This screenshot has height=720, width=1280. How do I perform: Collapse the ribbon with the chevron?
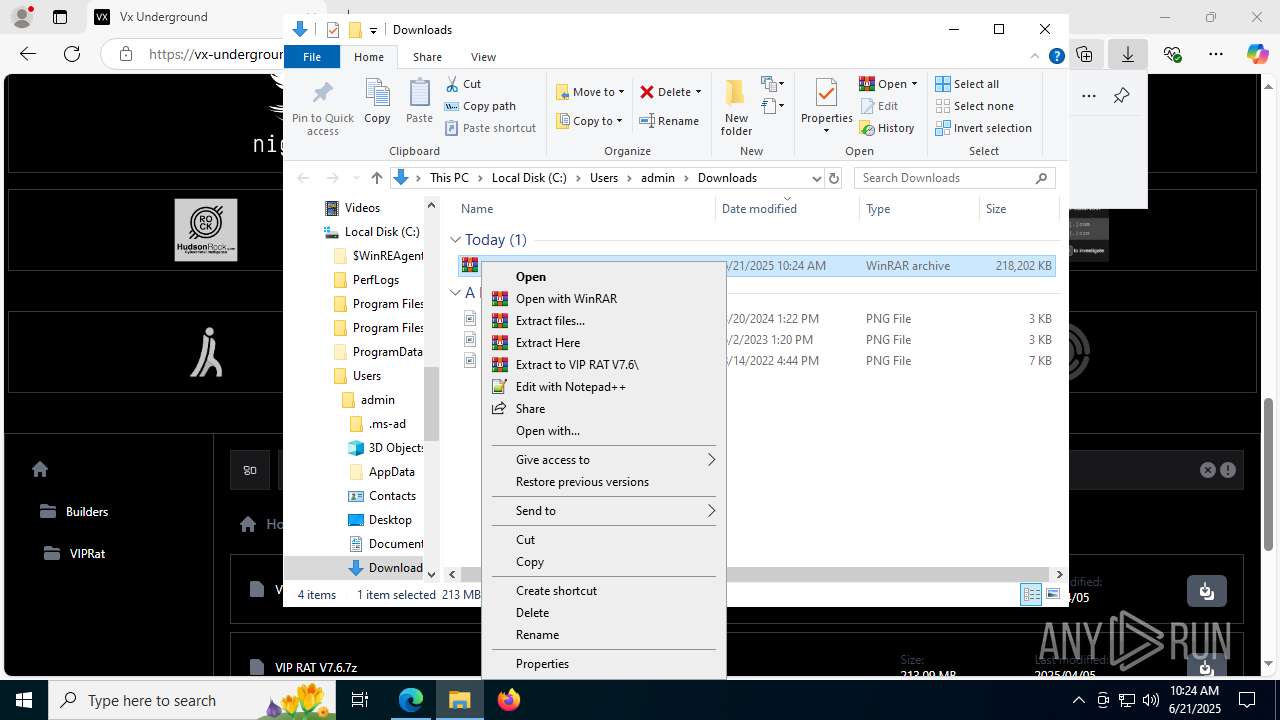click(1036, 57)
